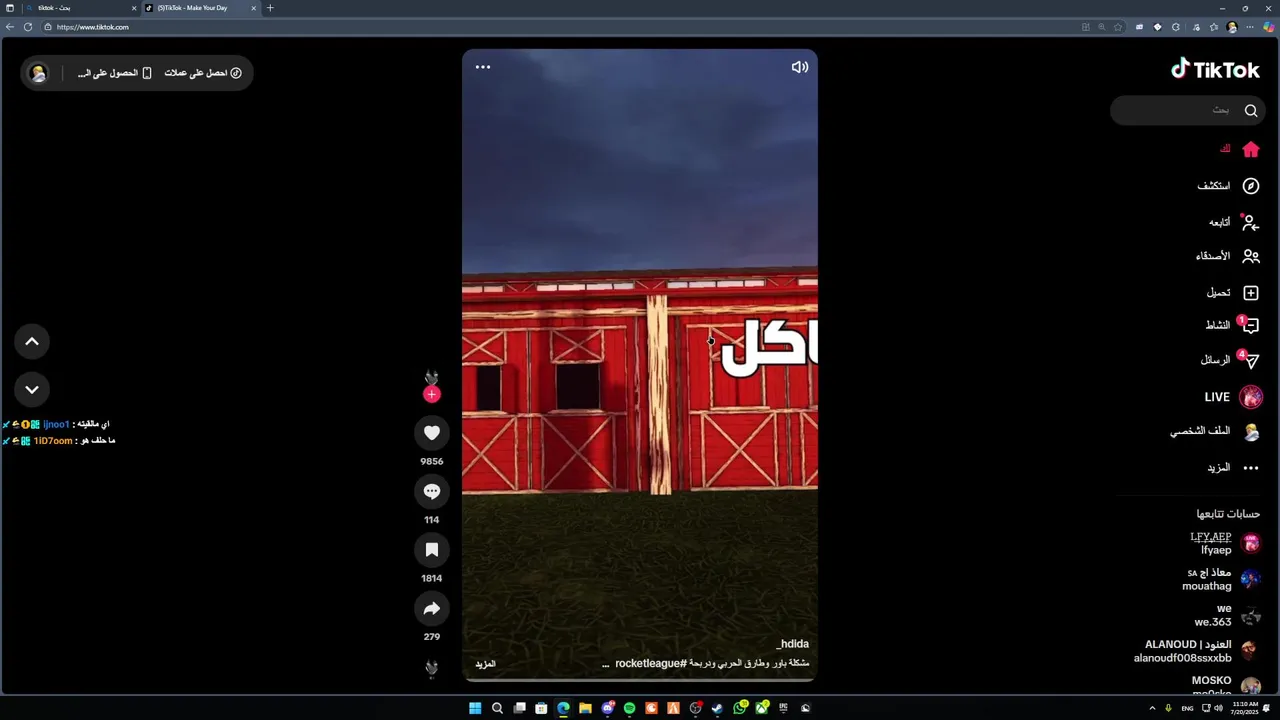
Task: Open Steam from the taskbar
Action: [717, 708]
